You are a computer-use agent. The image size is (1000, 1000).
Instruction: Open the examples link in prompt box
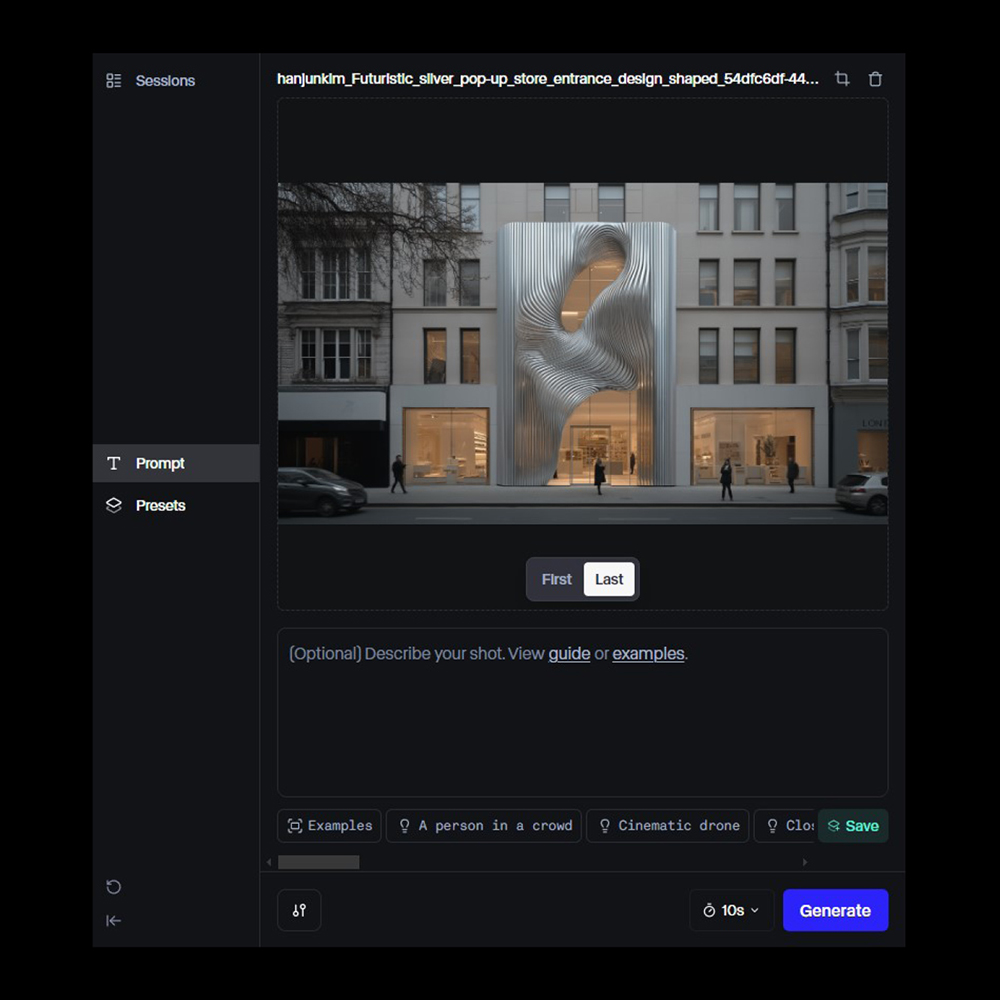pyautogui.click(x=648, y=654)
